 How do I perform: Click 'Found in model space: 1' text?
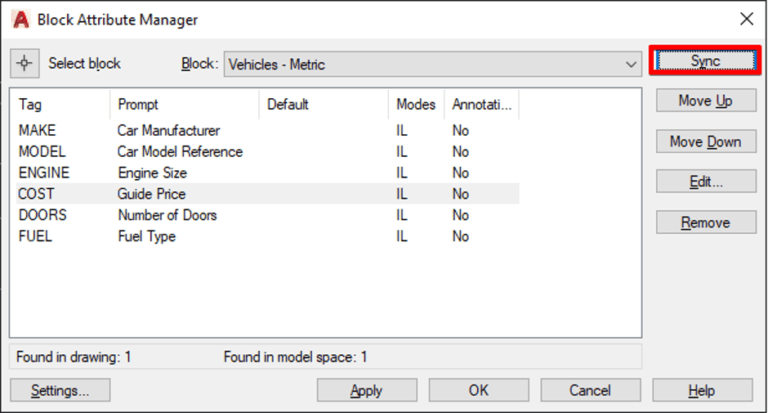coord(295,357)
